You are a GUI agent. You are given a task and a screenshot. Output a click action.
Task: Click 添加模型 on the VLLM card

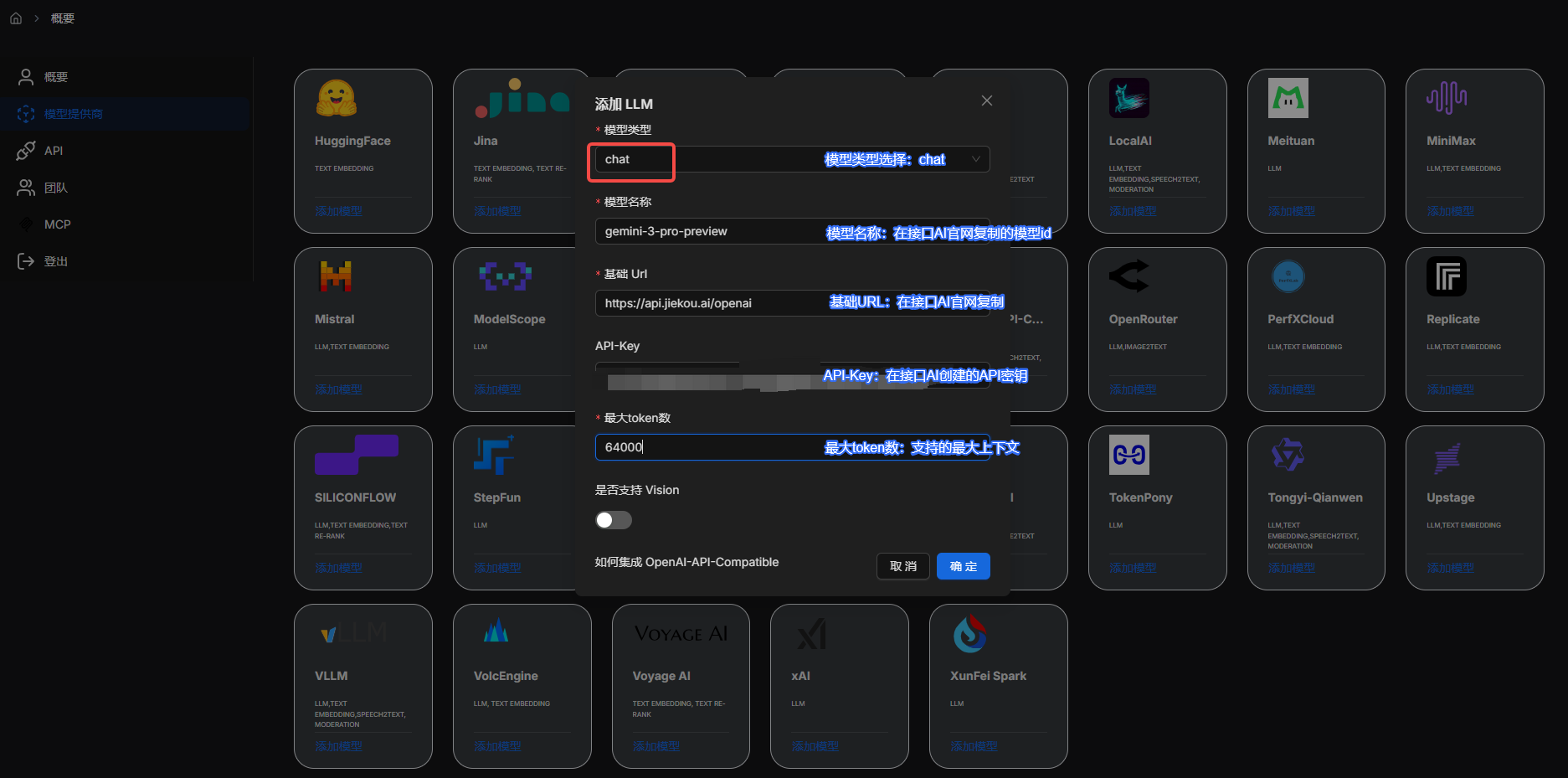click(x=339, y=746)
